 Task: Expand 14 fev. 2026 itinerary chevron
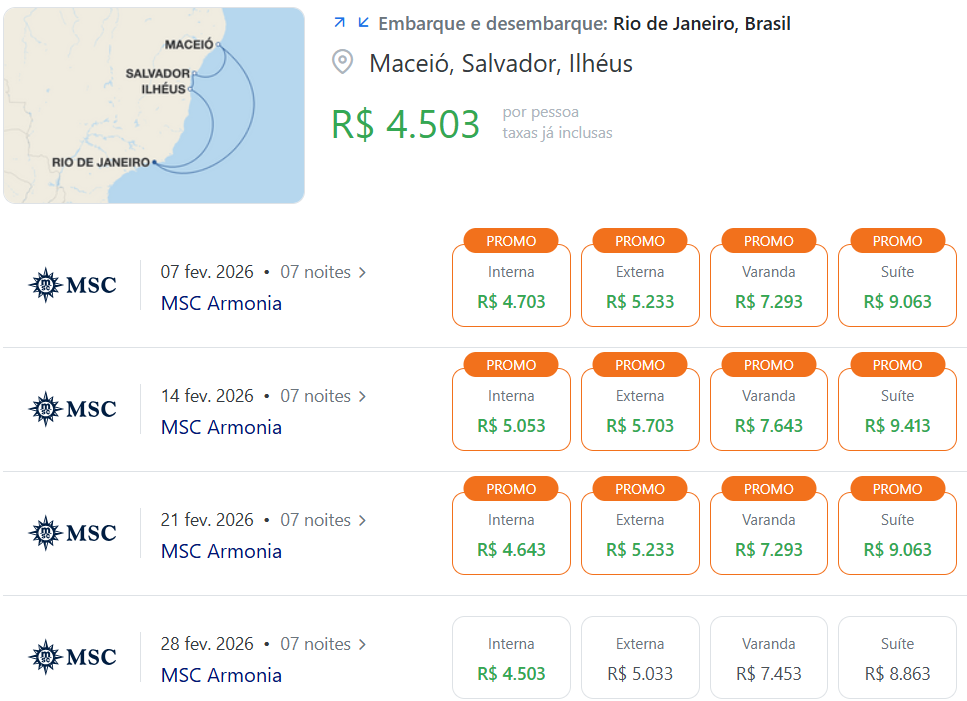pos(362,396)
